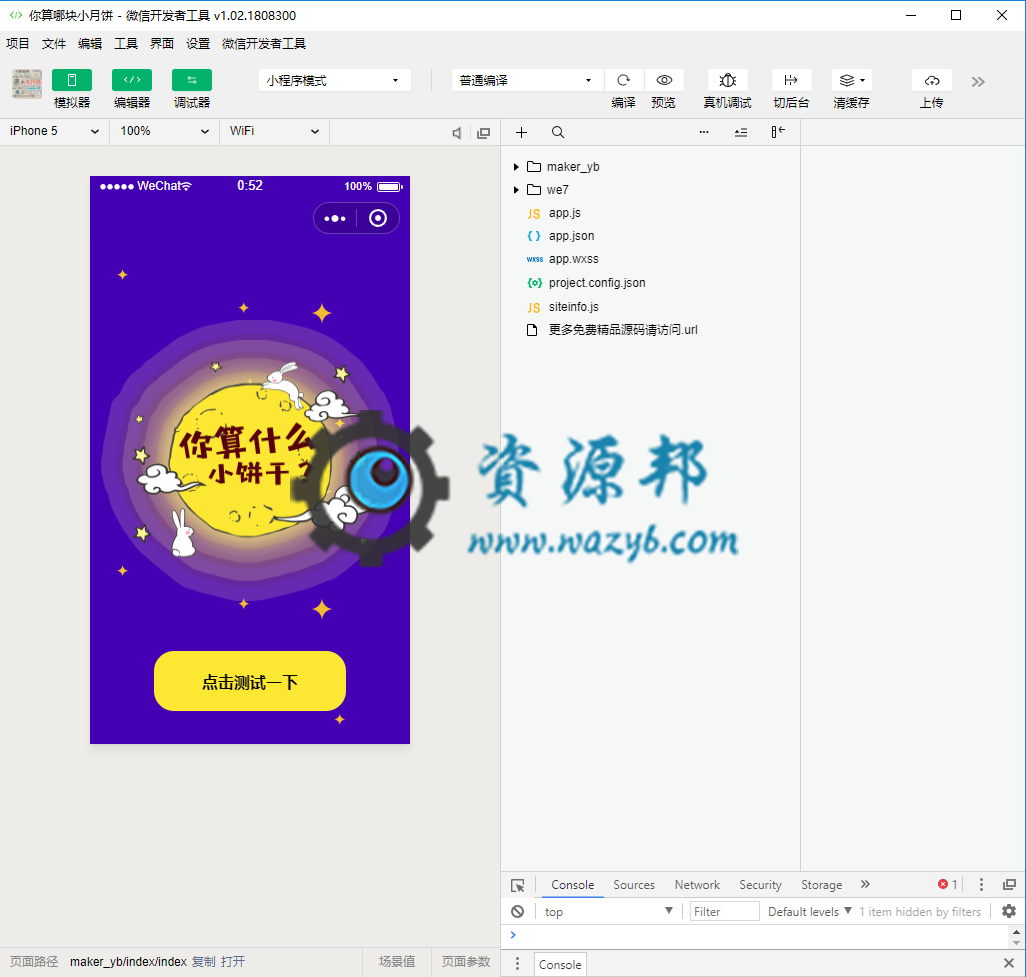The height and width of the screenshot is (977, 1026).
Task: Click the 复制 link for page path
Action: [203, 961]
